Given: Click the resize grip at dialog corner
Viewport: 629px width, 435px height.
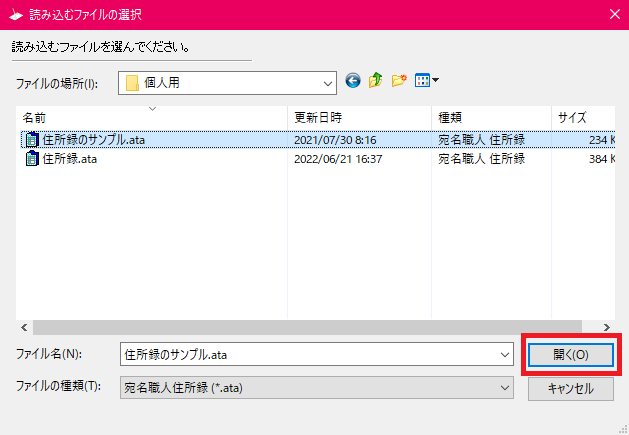Looking at the screenshot, I should pos(623,429).
